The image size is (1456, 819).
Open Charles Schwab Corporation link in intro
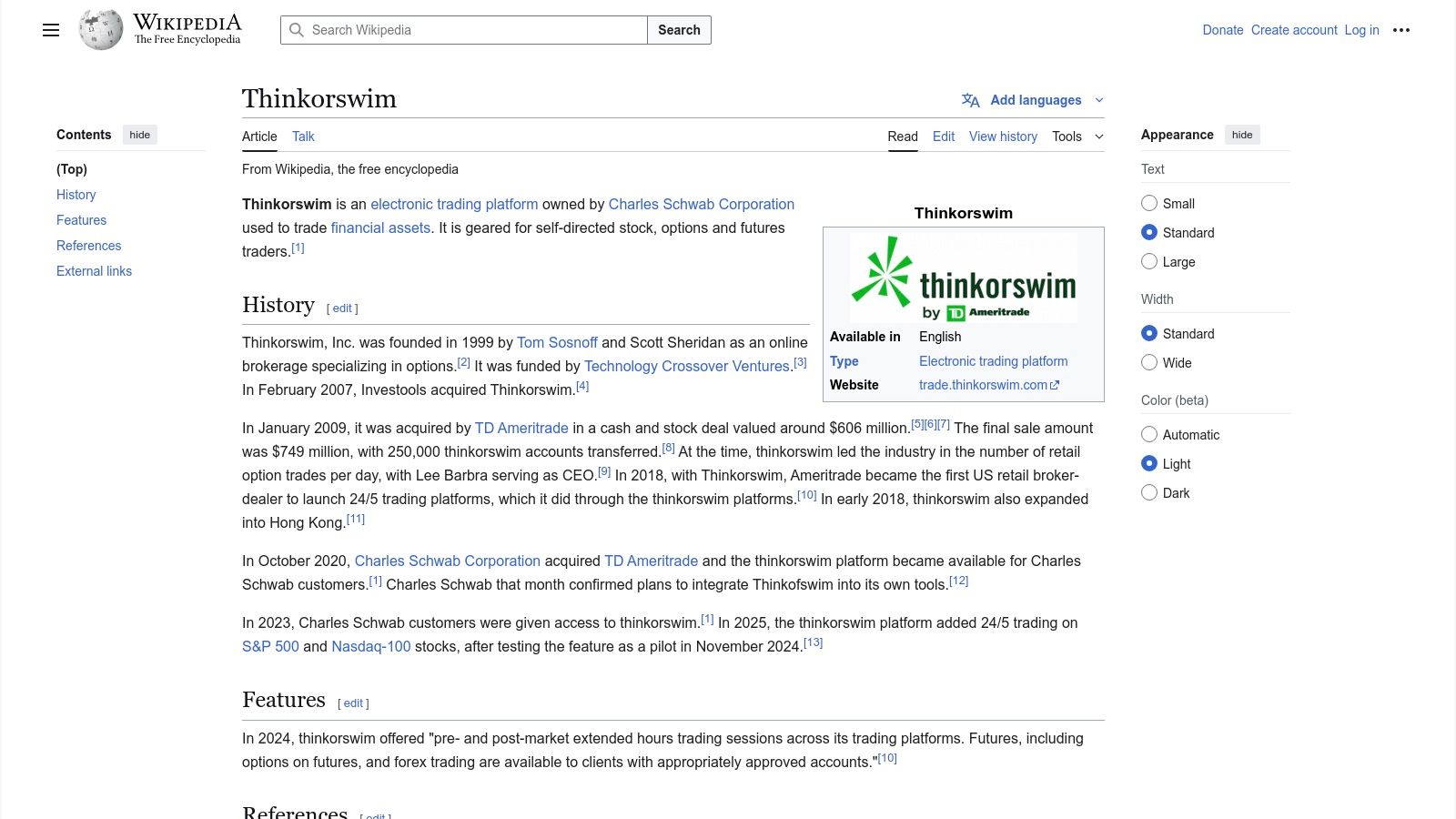click(x=702, y=204)
